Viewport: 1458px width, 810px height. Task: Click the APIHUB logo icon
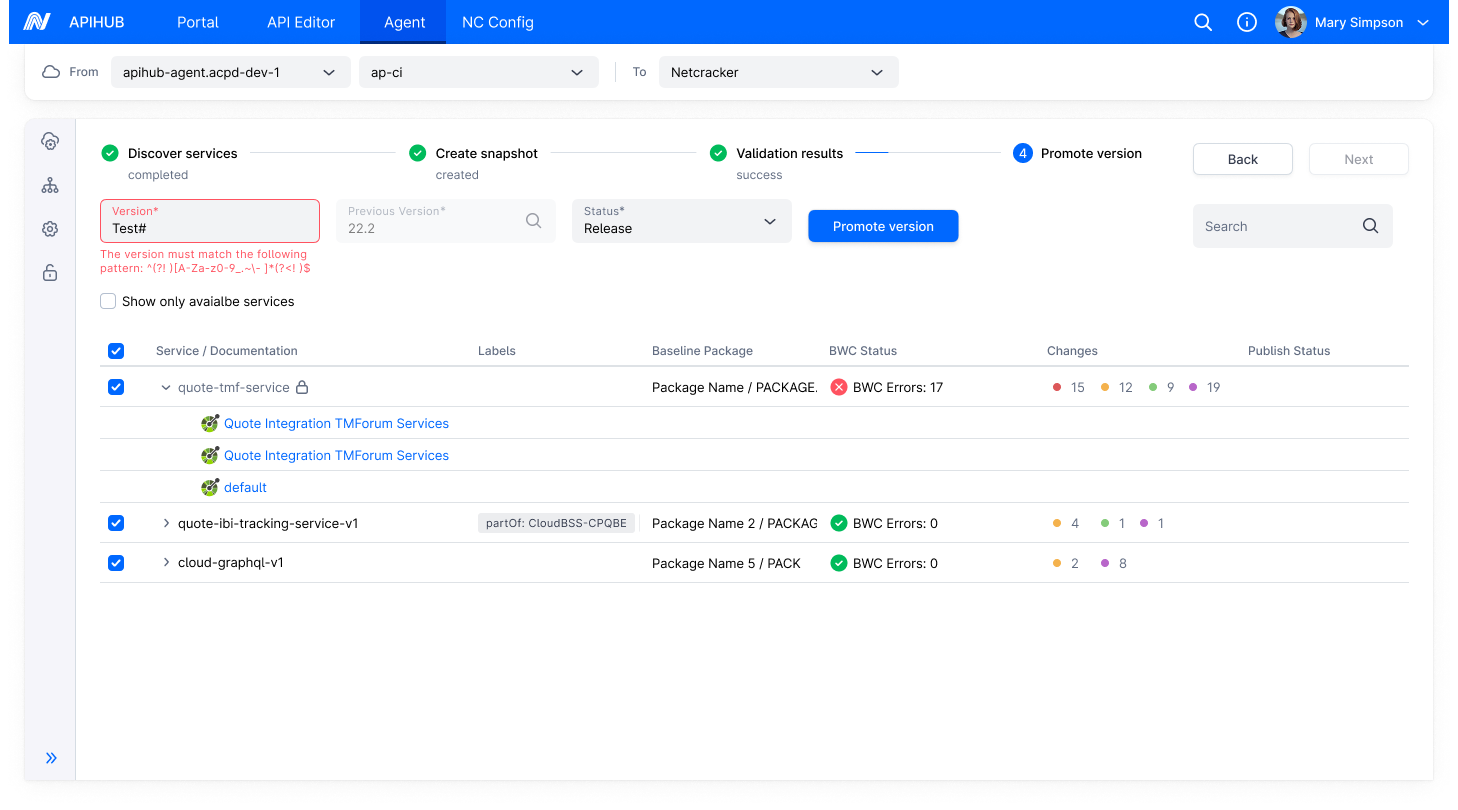[37, 22]
